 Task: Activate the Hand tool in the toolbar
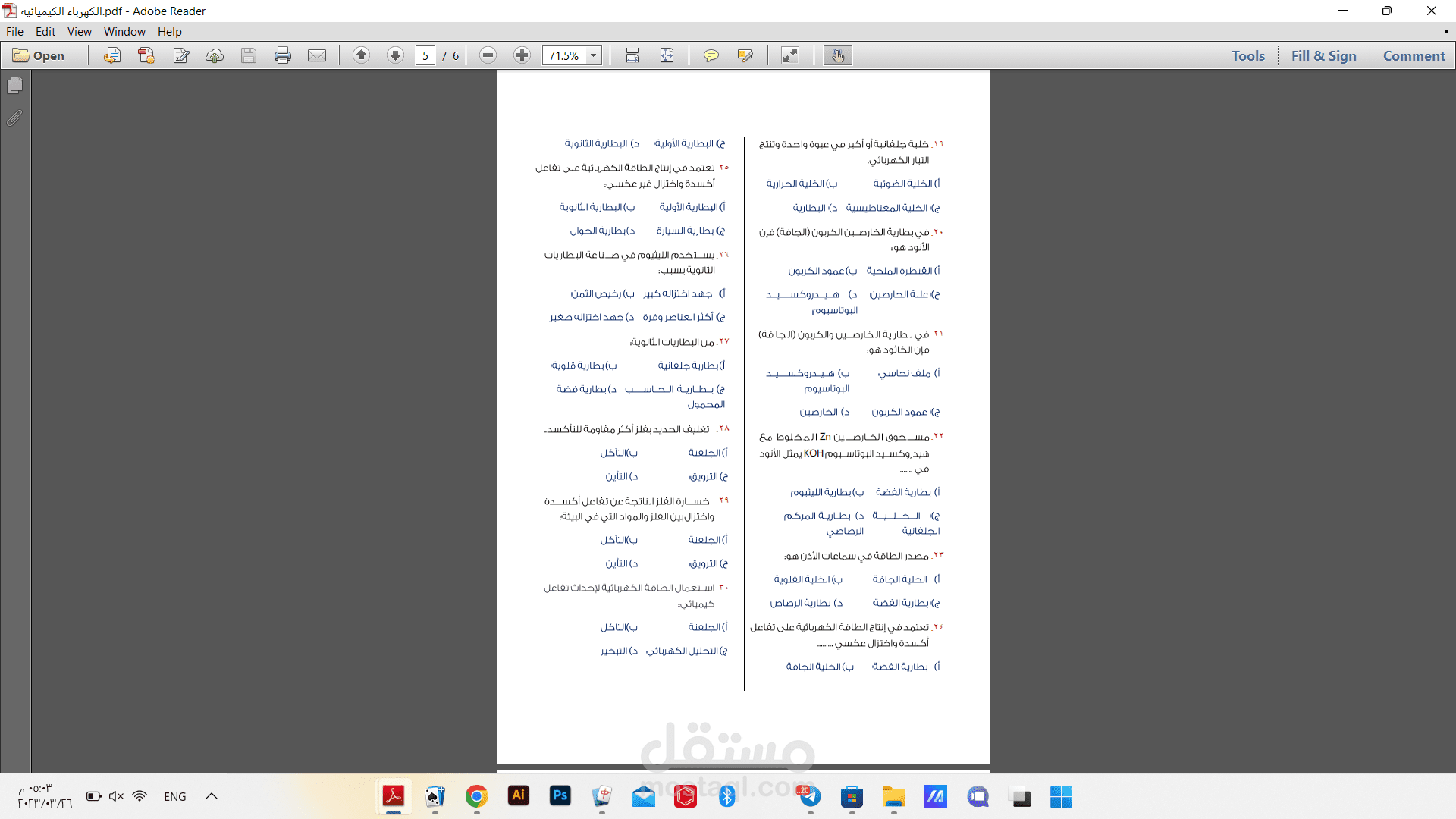click(837, 55)
